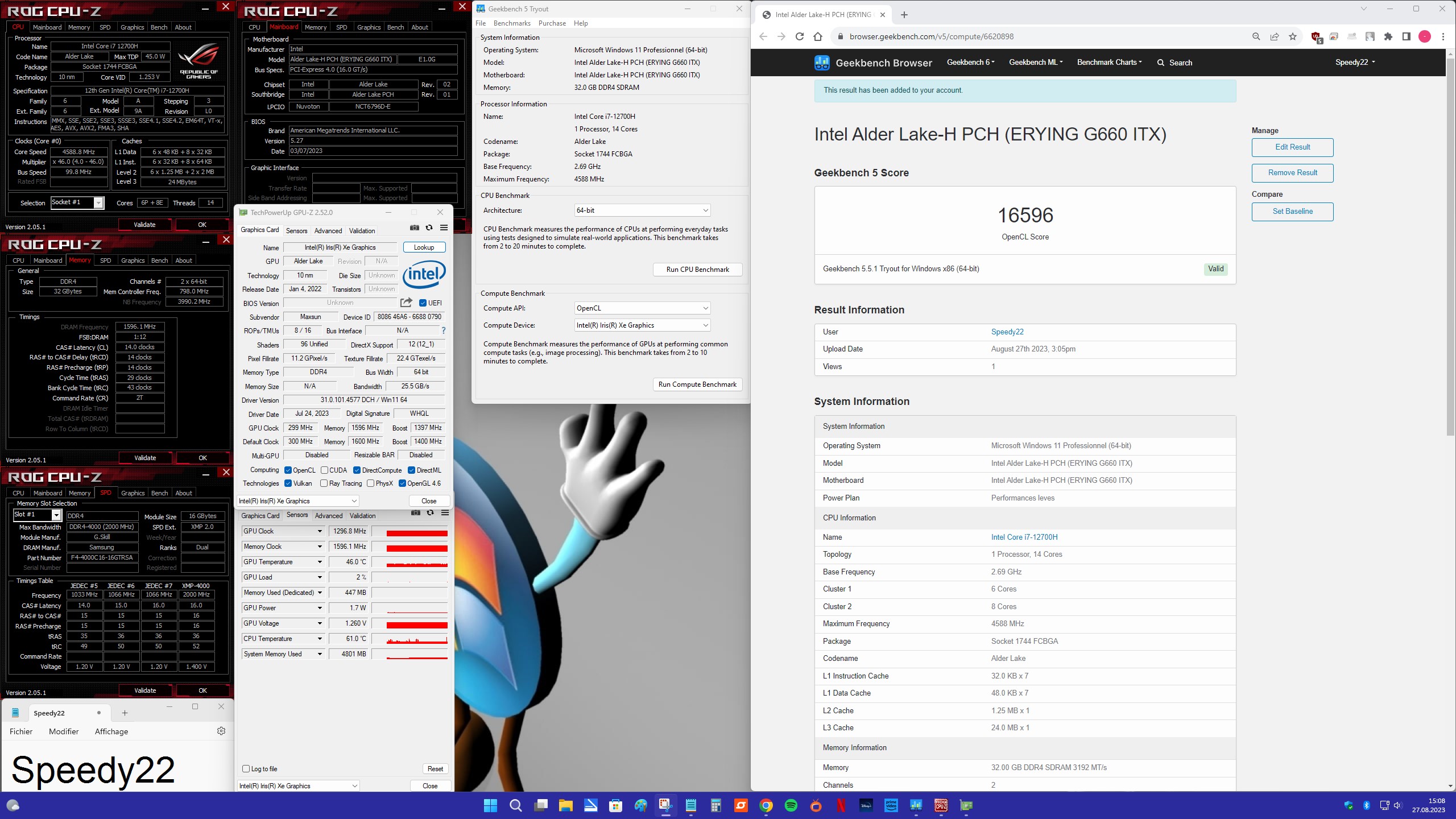This screenshot has width=1456, height=819.
Task: Click the Edit Result button
Action: coord(1292,147)
